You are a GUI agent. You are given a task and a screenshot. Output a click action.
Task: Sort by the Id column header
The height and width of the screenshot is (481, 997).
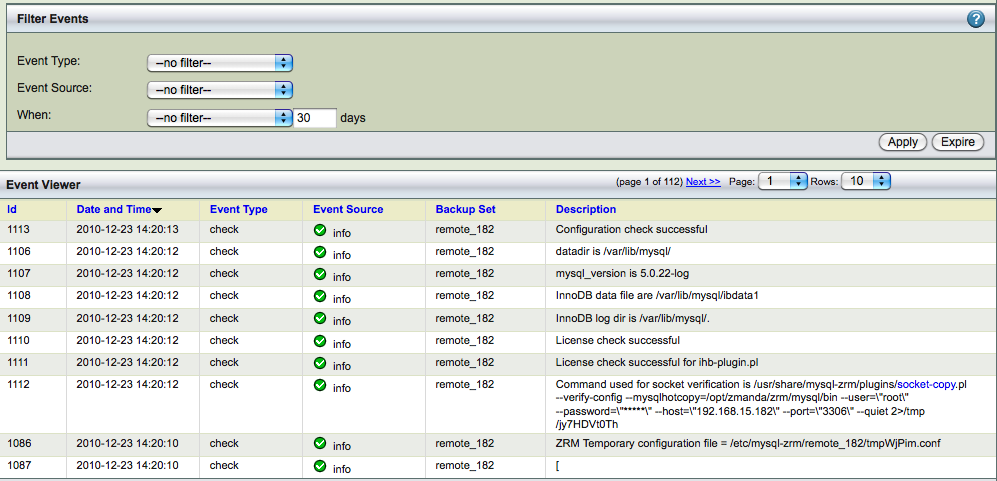pos(11,209)
